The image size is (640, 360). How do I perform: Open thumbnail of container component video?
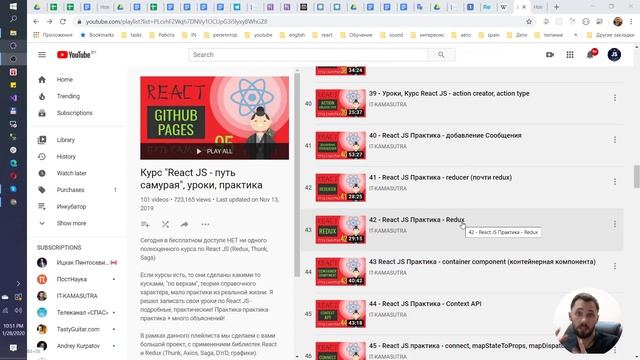click(340, 272)
